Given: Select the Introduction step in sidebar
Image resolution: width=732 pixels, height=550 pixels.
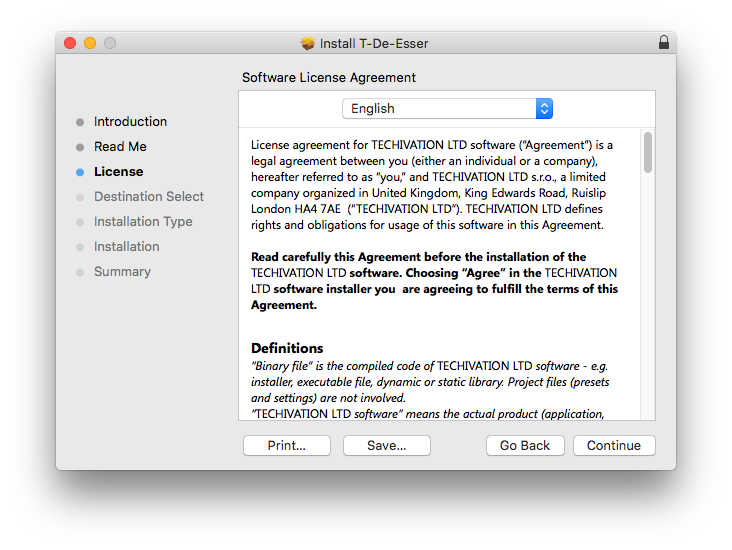Looking at the screenshot, I should [x=130, y=121].
